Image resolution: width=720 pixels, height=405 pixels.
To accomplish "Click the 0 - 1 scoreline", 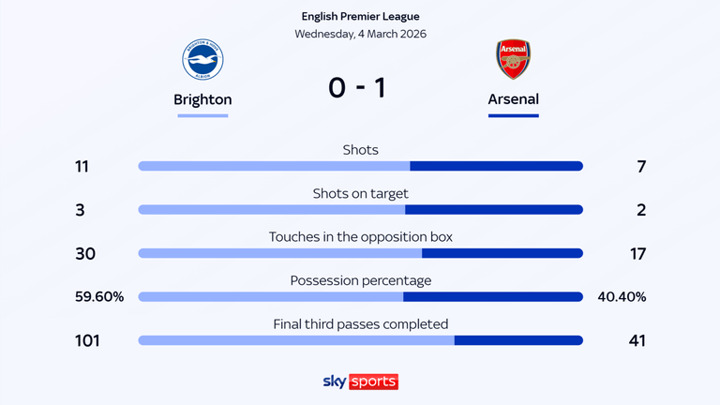I will tap(357, 88).
